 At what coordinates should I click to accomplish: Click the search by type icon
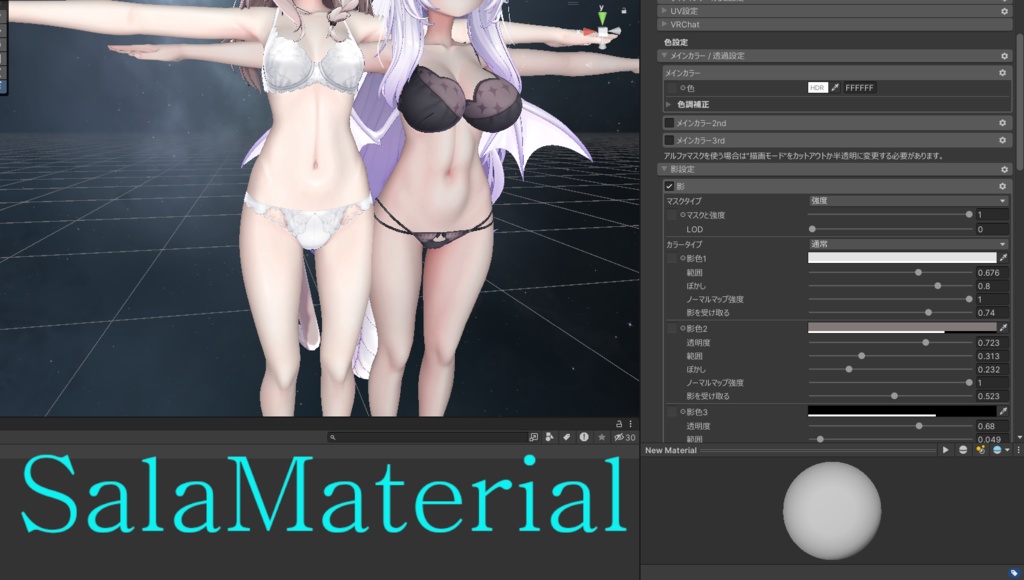tap(550, 437)
